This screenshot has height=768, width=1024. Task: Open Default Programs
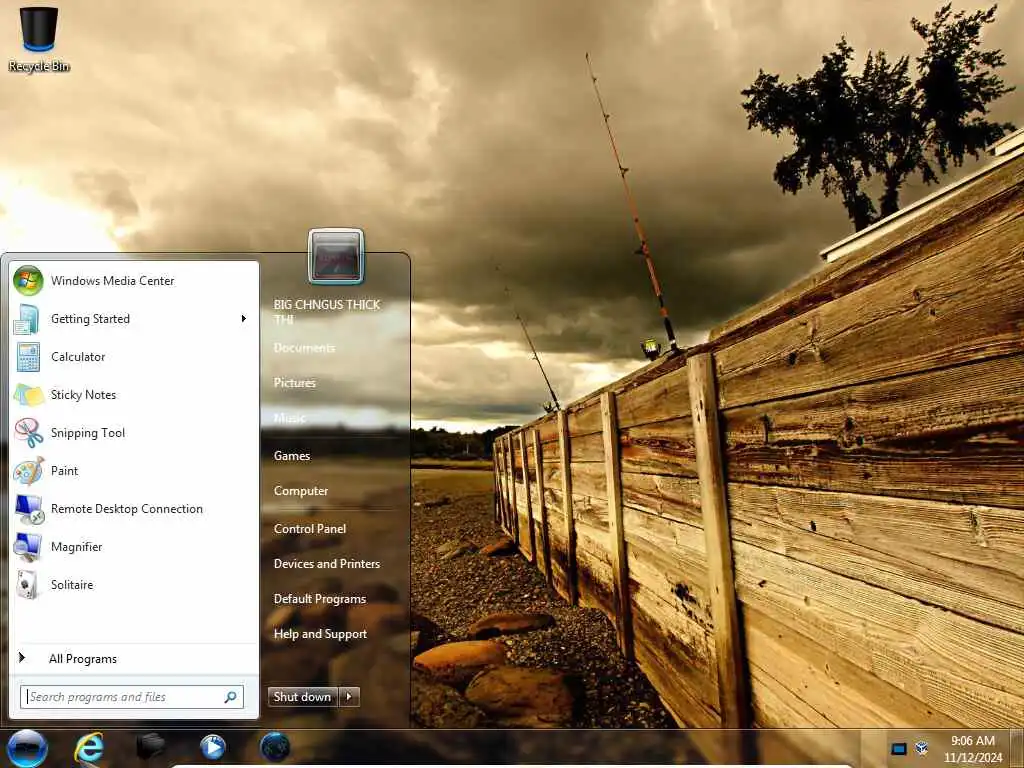pyautogui.click(x=320, y=599)
